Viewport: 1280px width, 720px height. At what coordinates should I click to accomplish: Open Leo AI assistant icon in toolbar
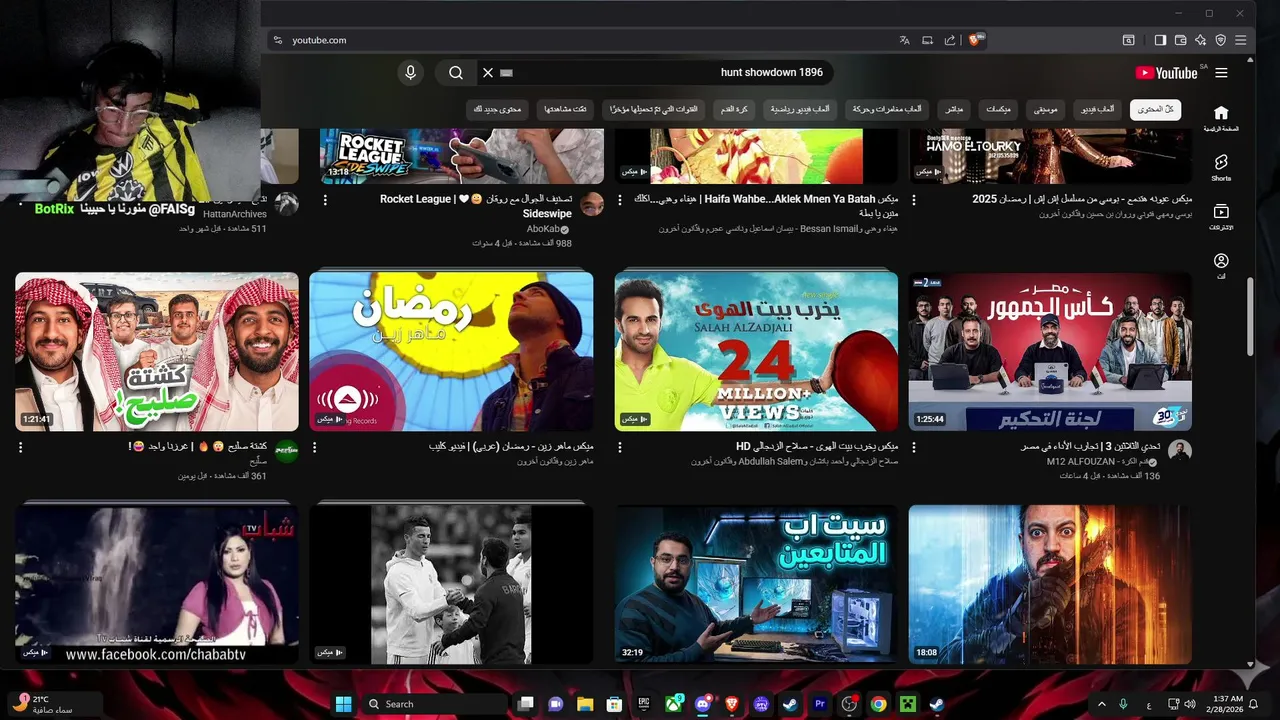(1200, 40)
